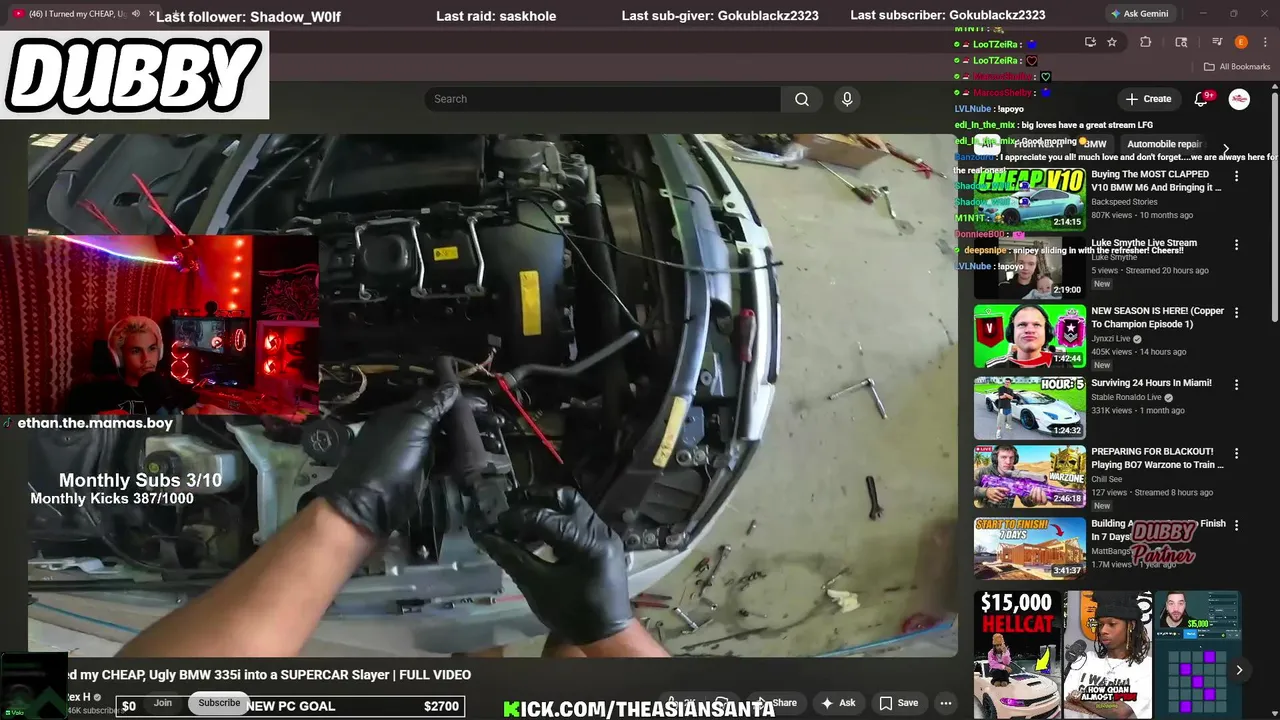Open YouTube notifications bell
This screenshot has width=1280, height=720.
pos(1202,99)
